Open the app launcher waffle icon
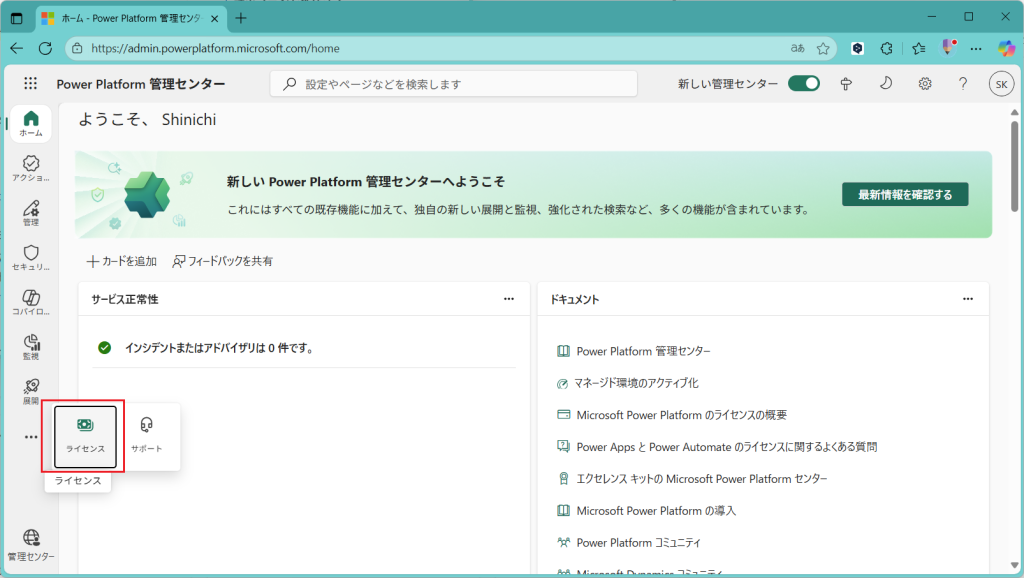The width and height of the screenshot is (1024, 578). [30, 84]
